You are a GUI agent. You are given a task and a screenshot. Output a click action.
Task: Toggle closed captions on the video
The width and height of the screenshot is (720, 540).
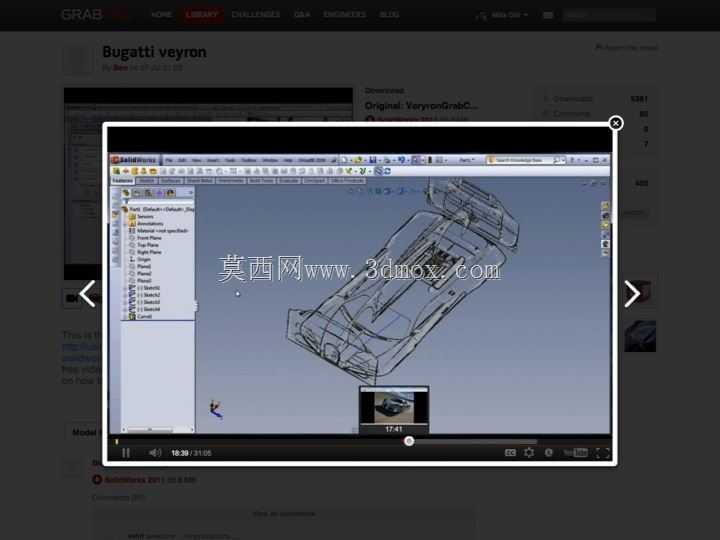(510, 453)
